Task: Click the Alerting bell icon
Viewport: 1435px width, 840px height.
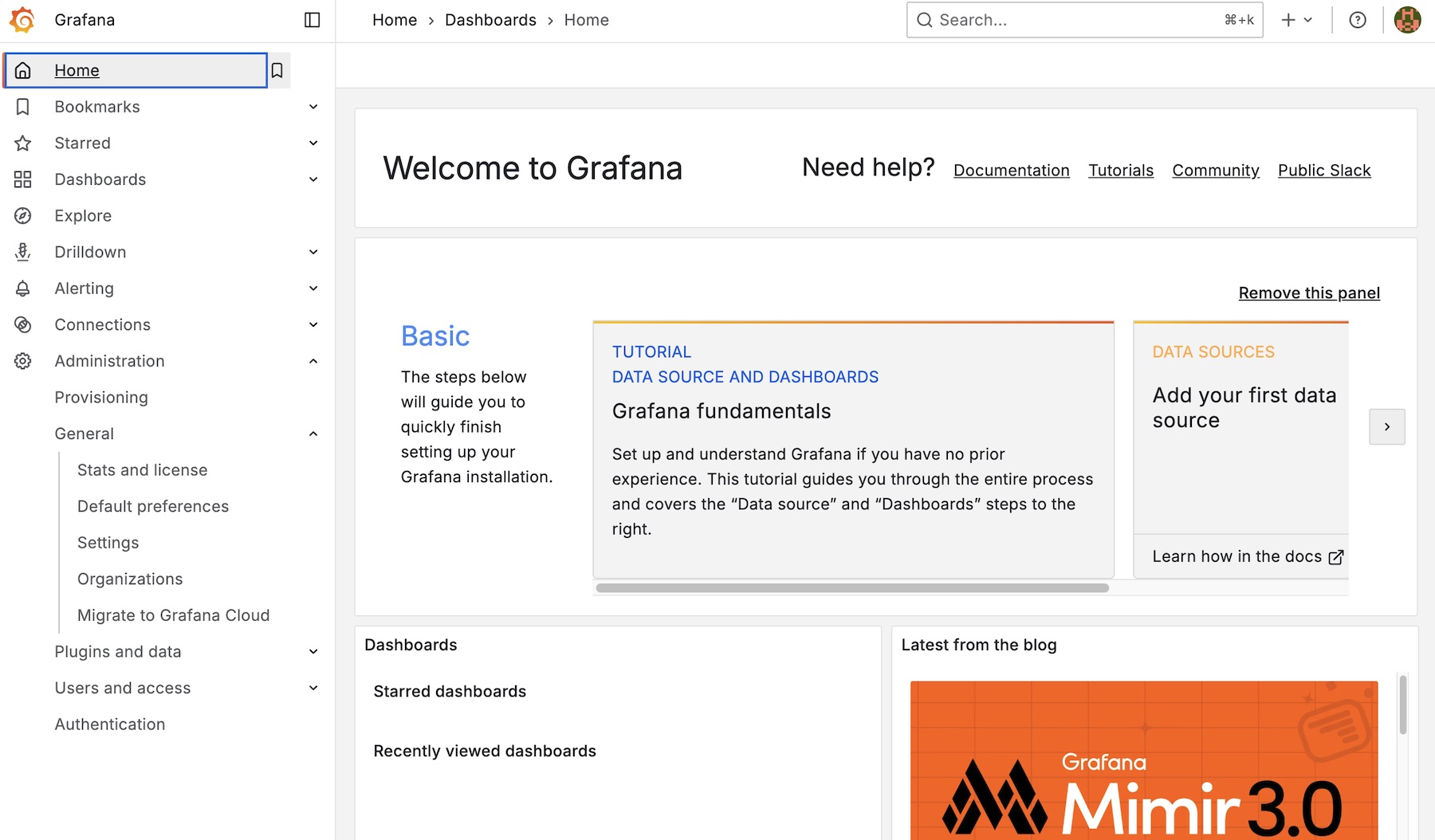Action: (23, 289)
